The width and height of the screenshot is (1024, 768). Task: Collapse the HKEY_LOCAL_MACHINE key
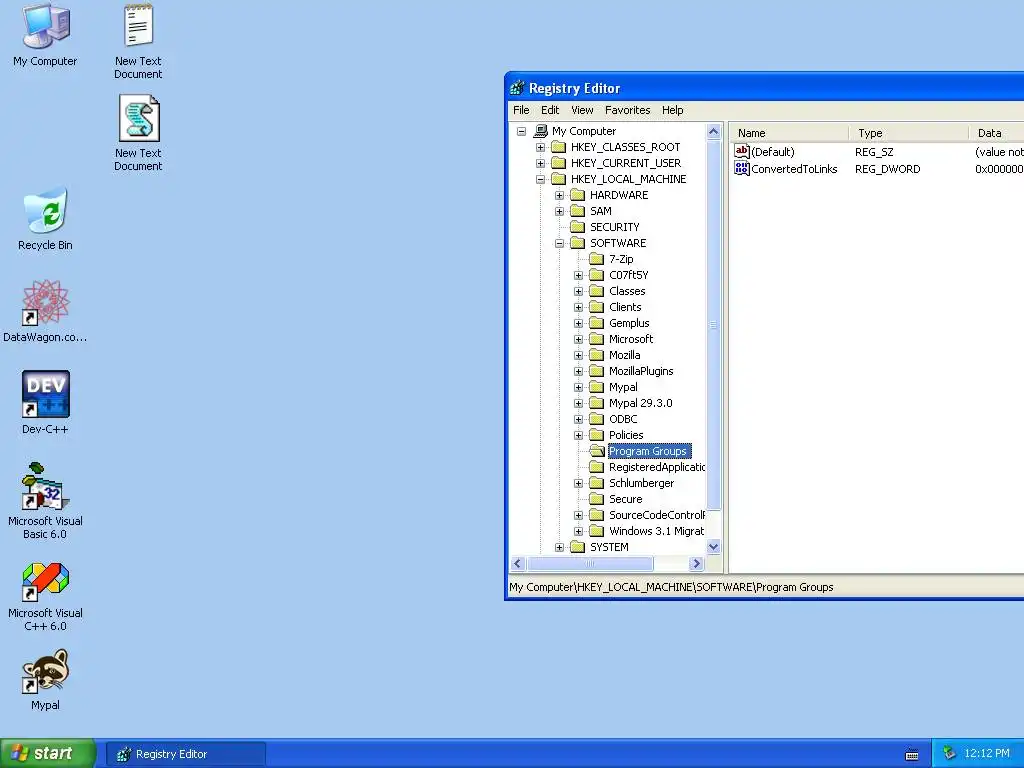pyautogui.click(x=540, y=180)
